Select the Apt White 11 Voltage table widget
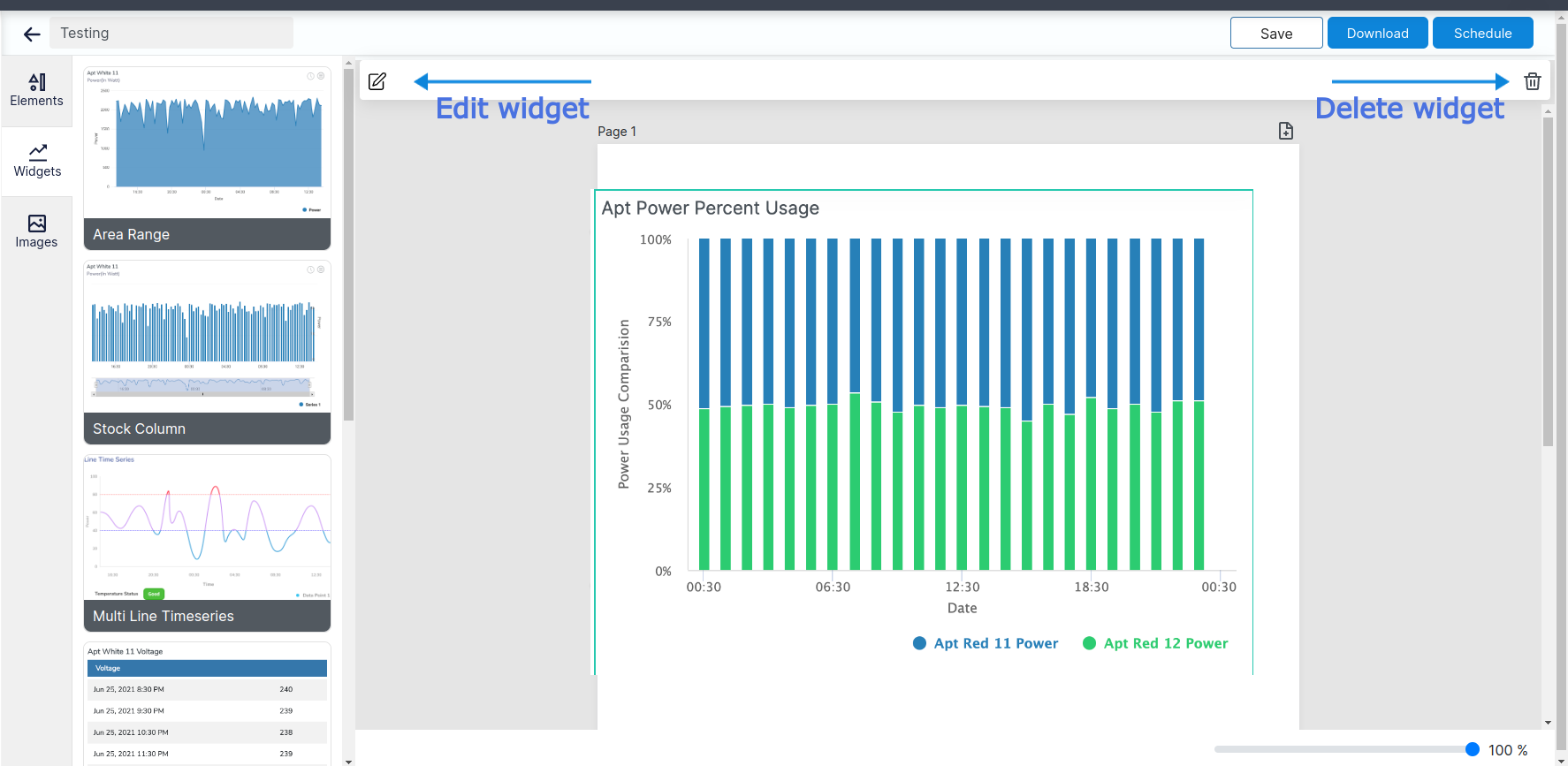The height and width of the screenshot is (766, 1568). point(207,703)
